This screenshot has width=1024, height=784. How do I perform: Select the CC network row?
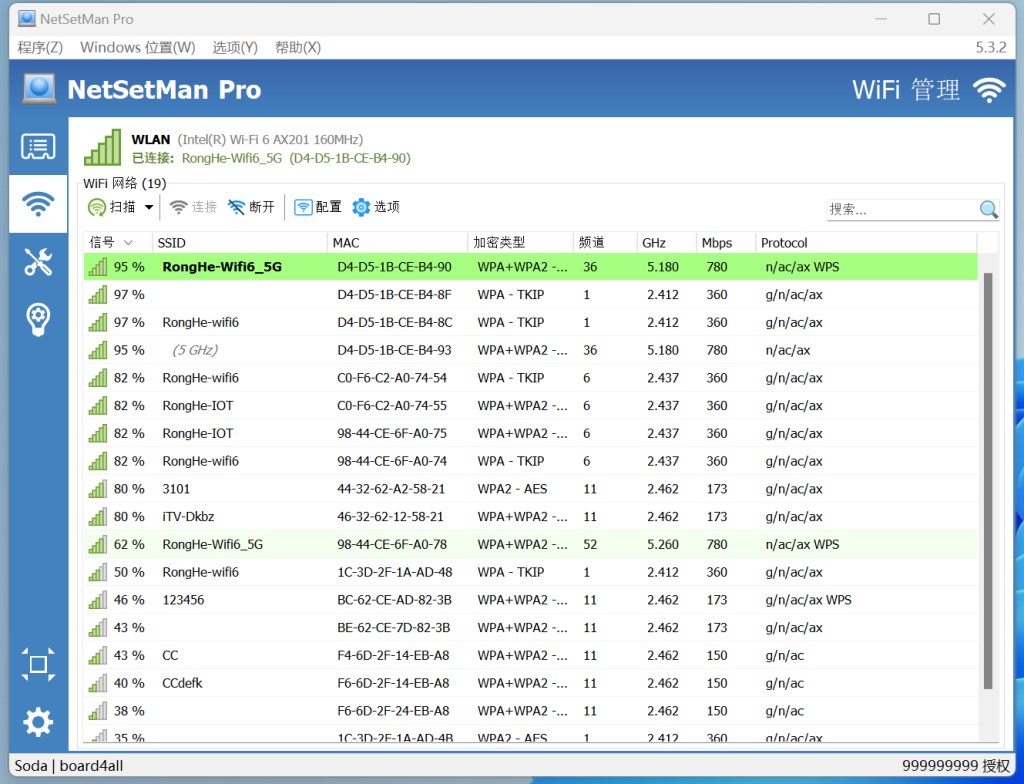tap(530, 655)
